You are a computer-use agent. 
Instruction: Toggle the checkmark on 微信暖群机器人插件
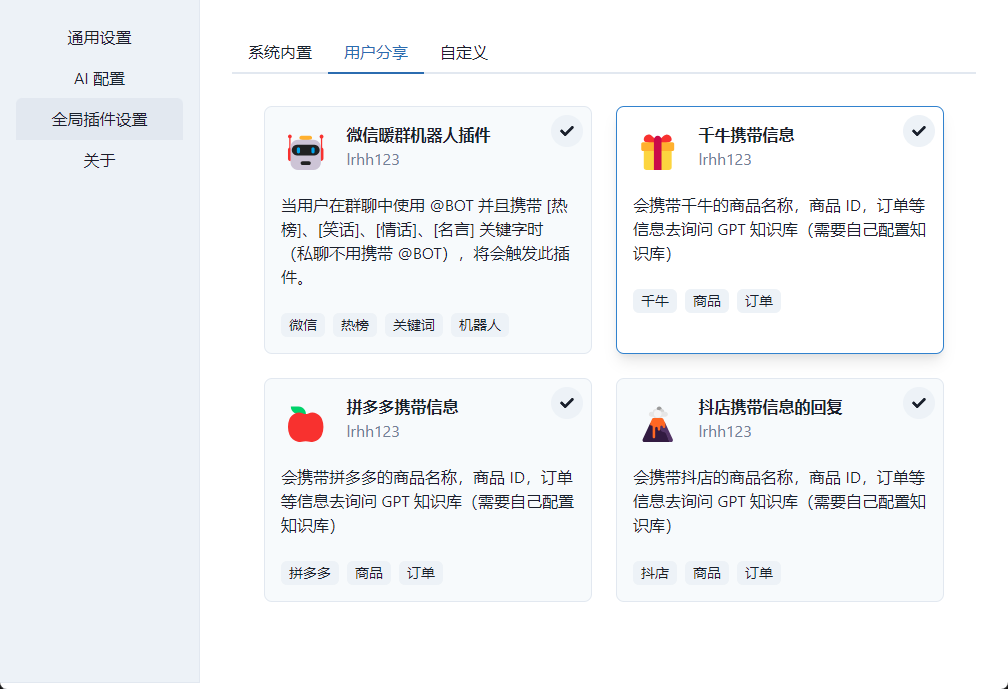tap(566, 130)
